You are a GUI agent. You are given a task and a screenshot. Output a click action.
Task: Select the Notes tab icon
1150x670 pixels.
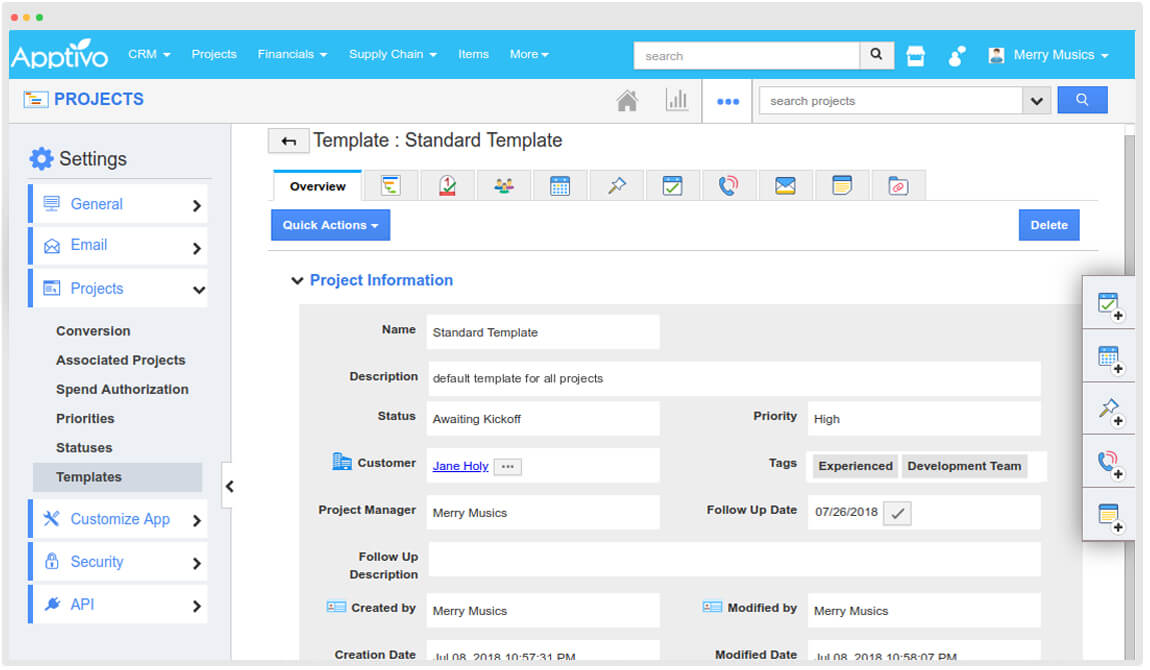(842, 185)
